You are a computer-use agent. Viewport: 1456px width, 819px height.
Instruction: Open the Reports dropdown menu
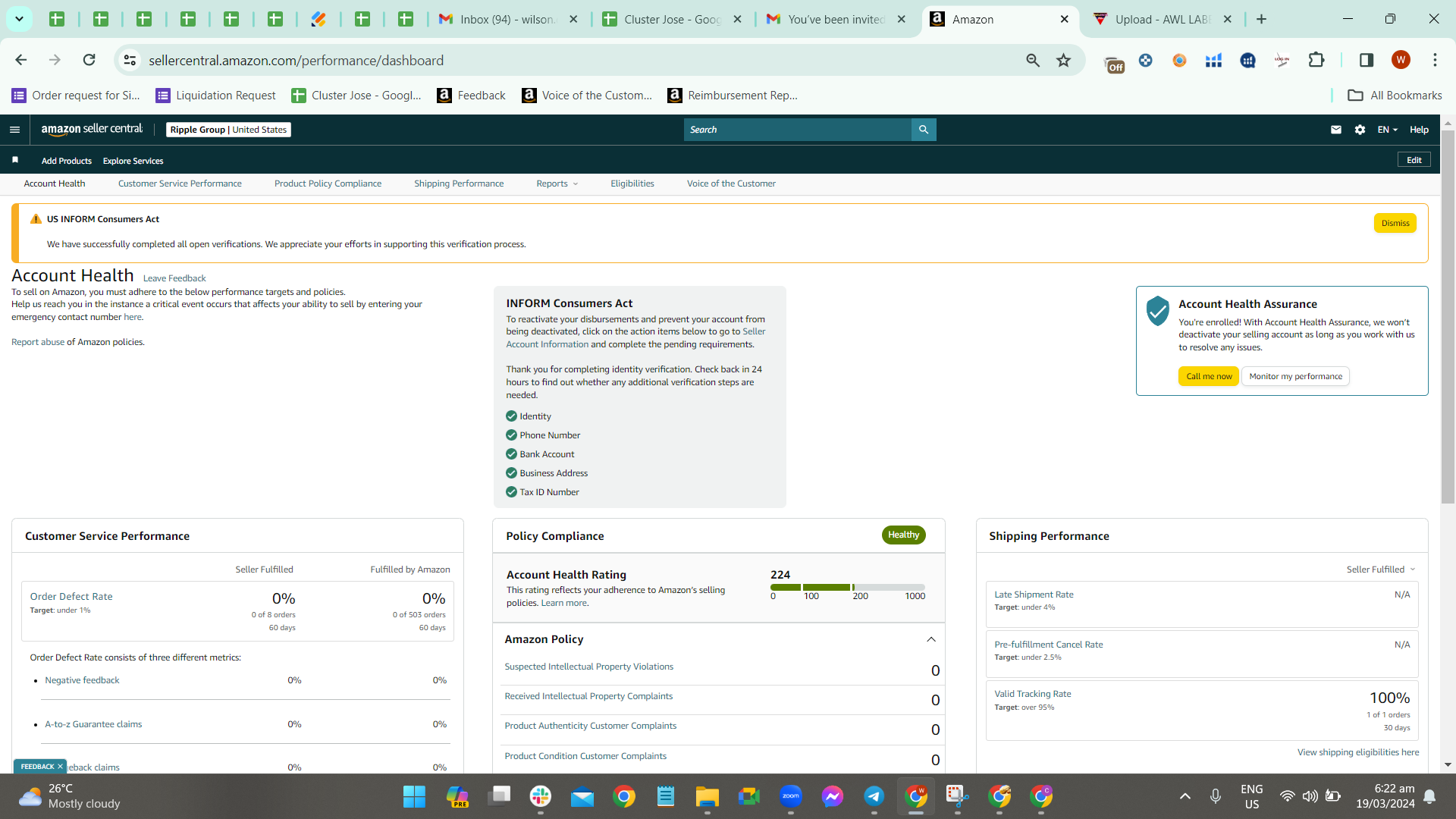[557, 184]
